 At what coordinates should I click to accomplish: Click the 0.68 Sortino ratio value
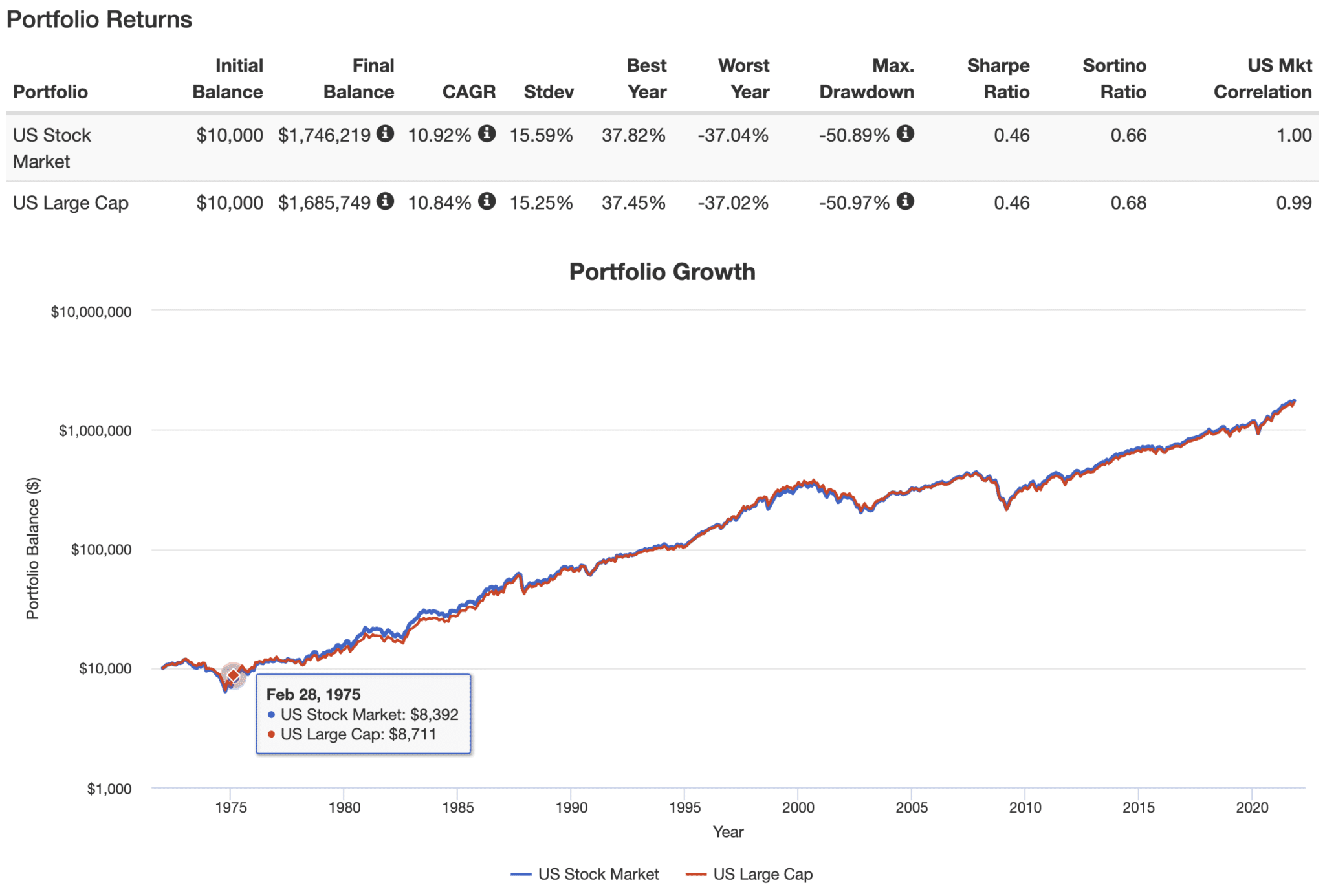click(1128, 203)
